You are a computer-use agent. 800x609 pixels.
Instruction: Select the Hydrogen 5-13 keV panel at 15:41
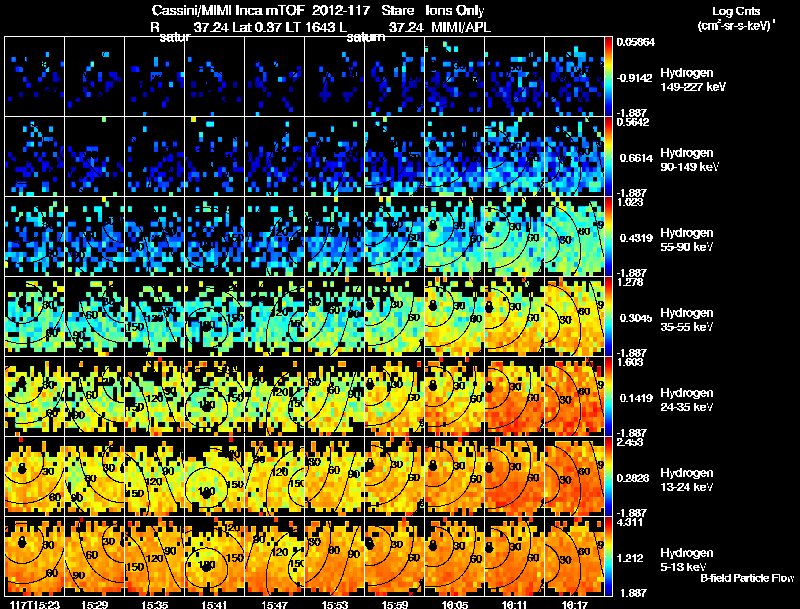(x=215, y=557)
